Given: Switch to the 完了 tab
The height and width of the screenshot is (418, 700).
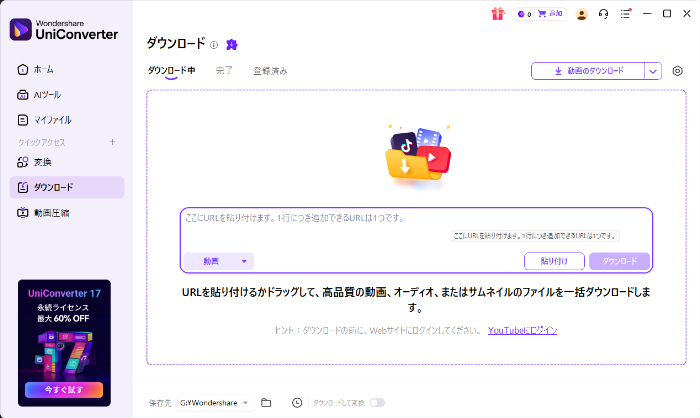Looking at the screenshot, I should (224, 71).
